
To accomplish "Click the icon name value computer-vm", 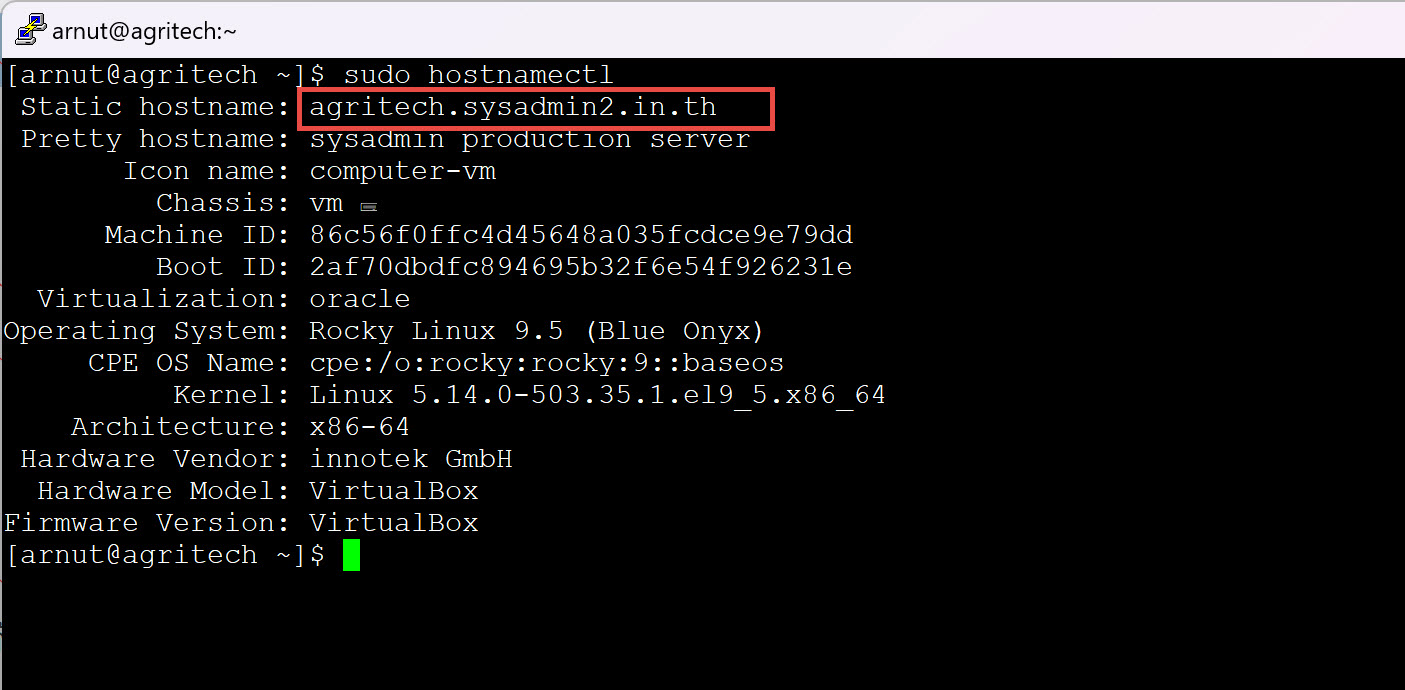I will [403, 171].
